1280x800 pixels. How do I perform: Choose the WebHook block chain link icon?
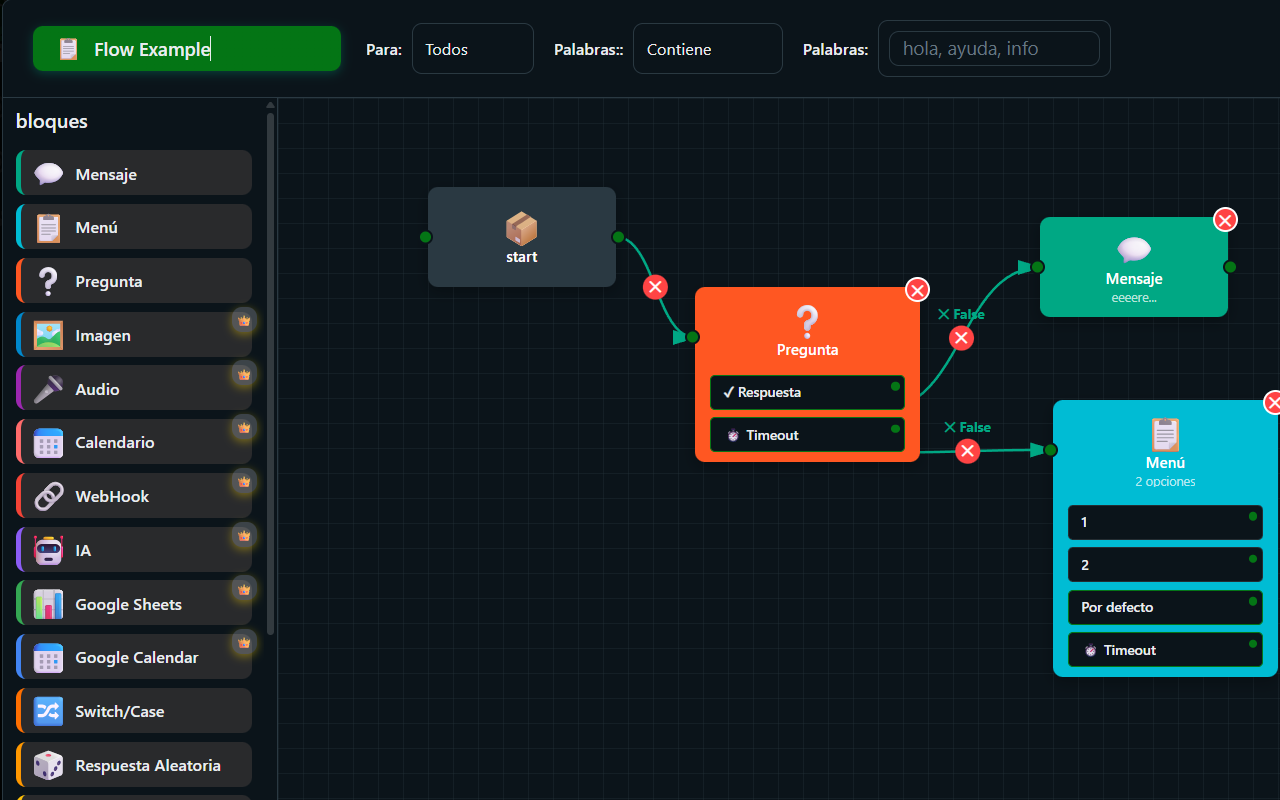48,497
